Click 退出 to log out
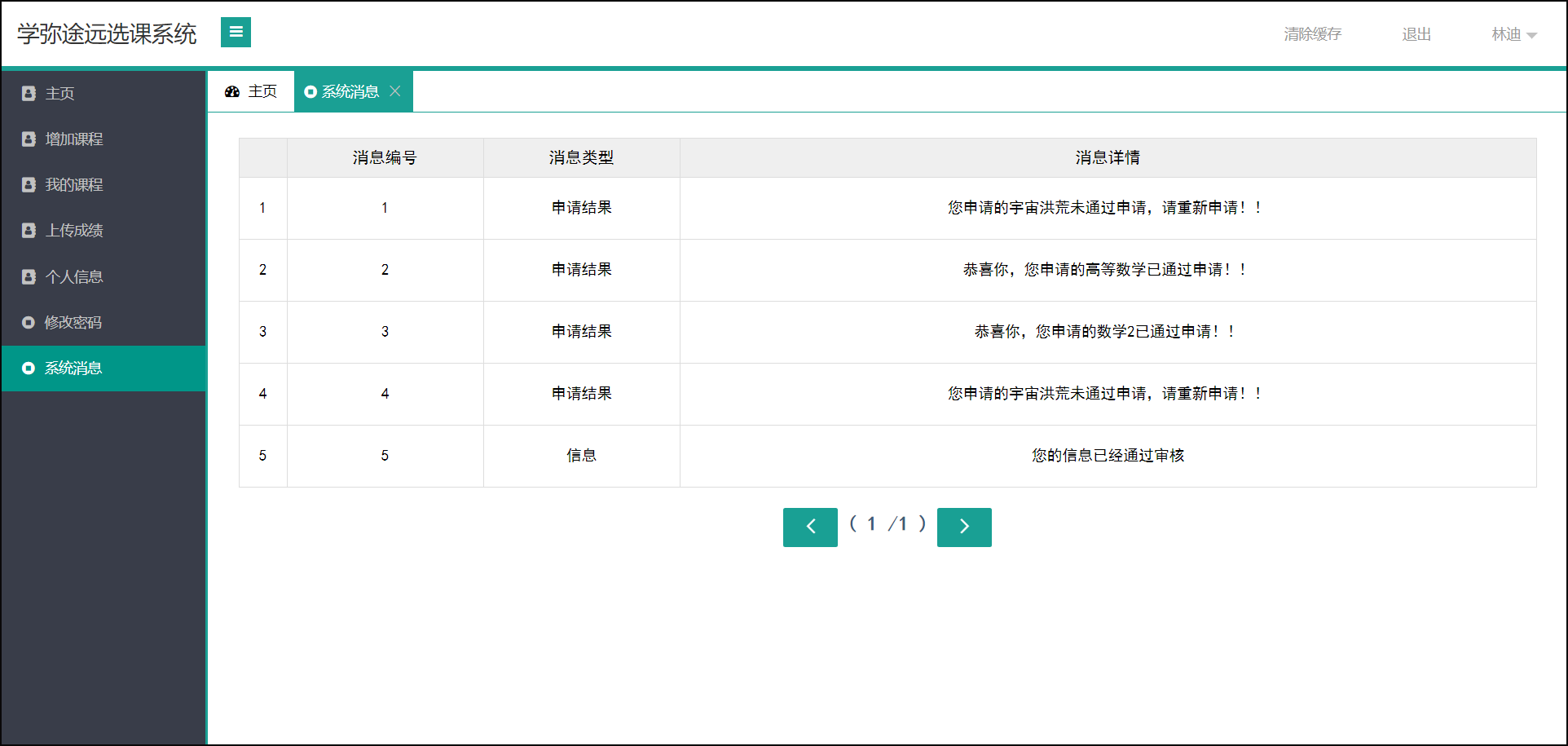1568x746 pixels. pyautogui.click(x=1416, y=33)
